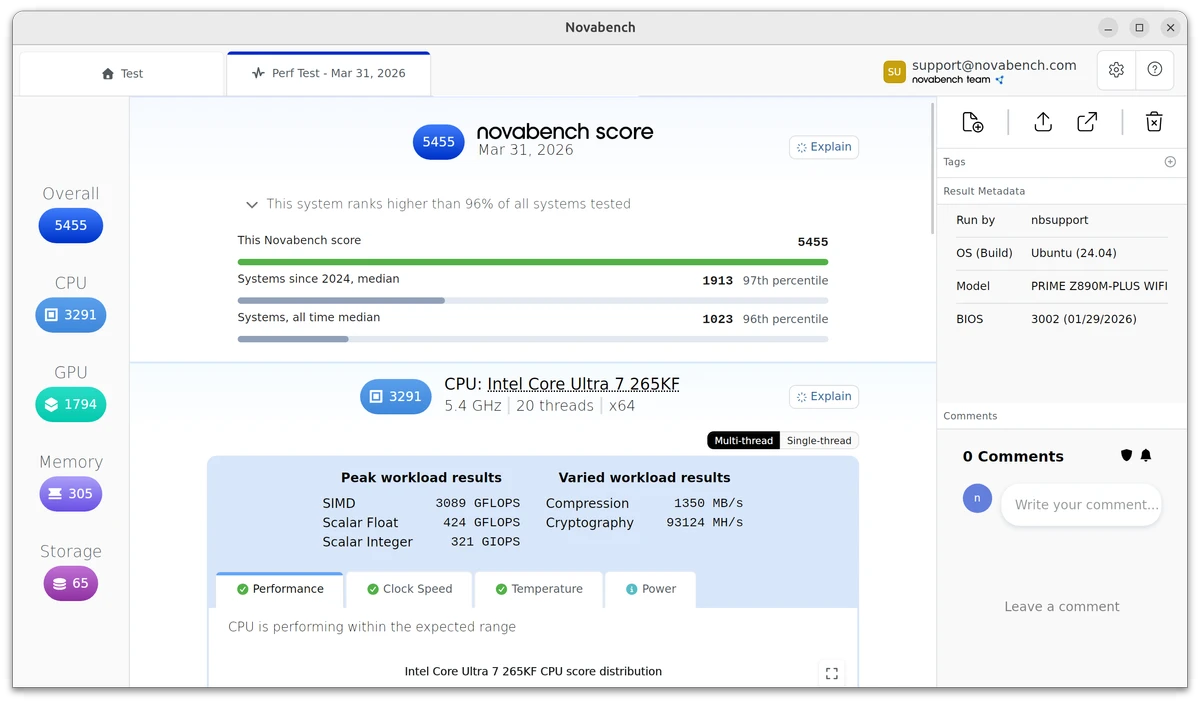
Task: Maximize the Novabench window
Action: click(x=1139, y=28)
